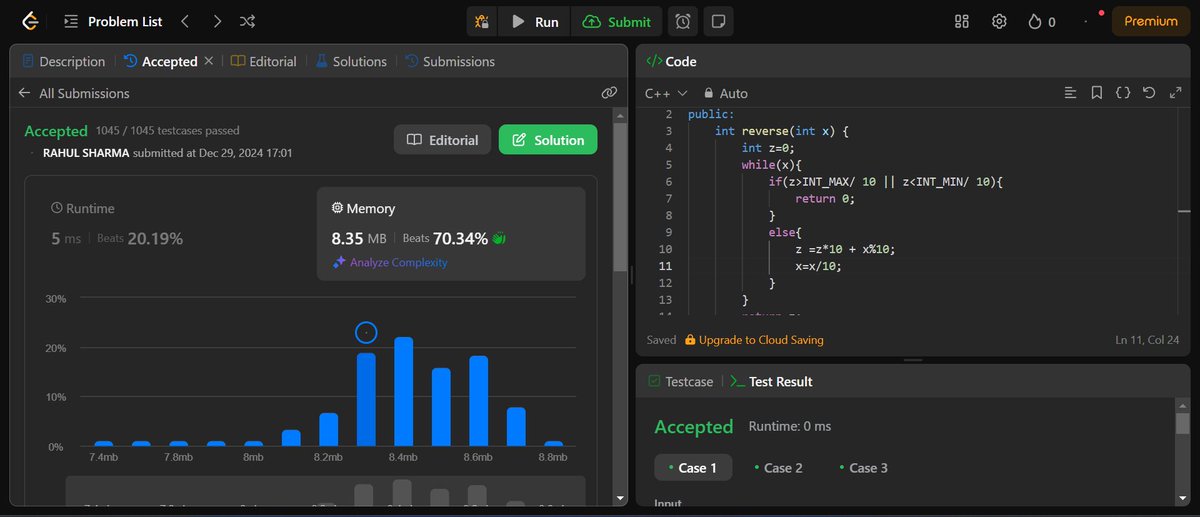Go back to All Submissions
1200x517 pixels.
point(74,93)
